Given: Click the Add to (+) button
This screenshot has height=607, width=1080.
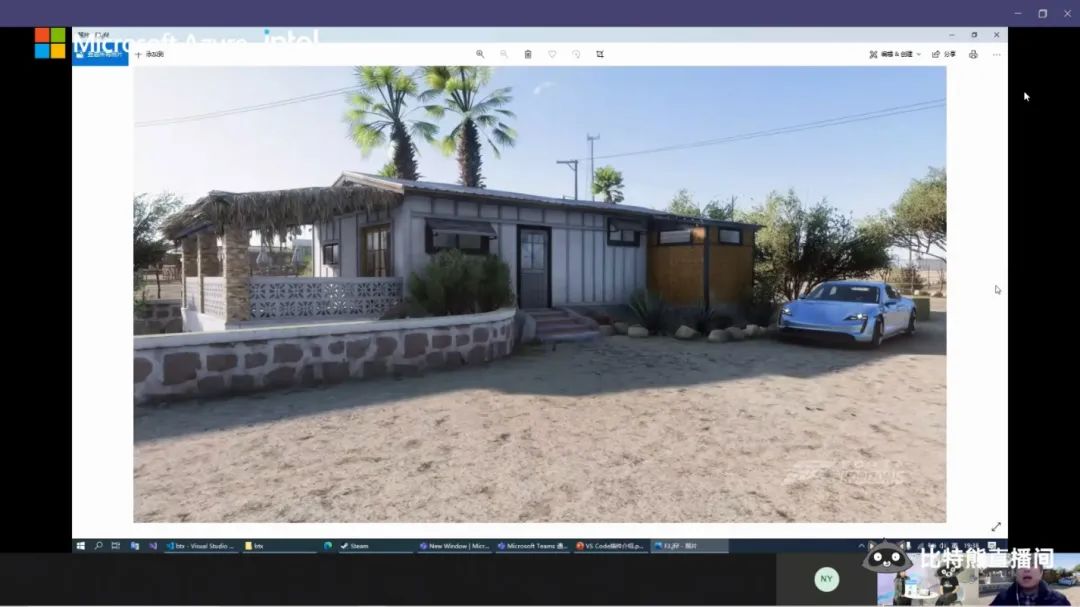Looking at the screenshot, I should [149, 54].
